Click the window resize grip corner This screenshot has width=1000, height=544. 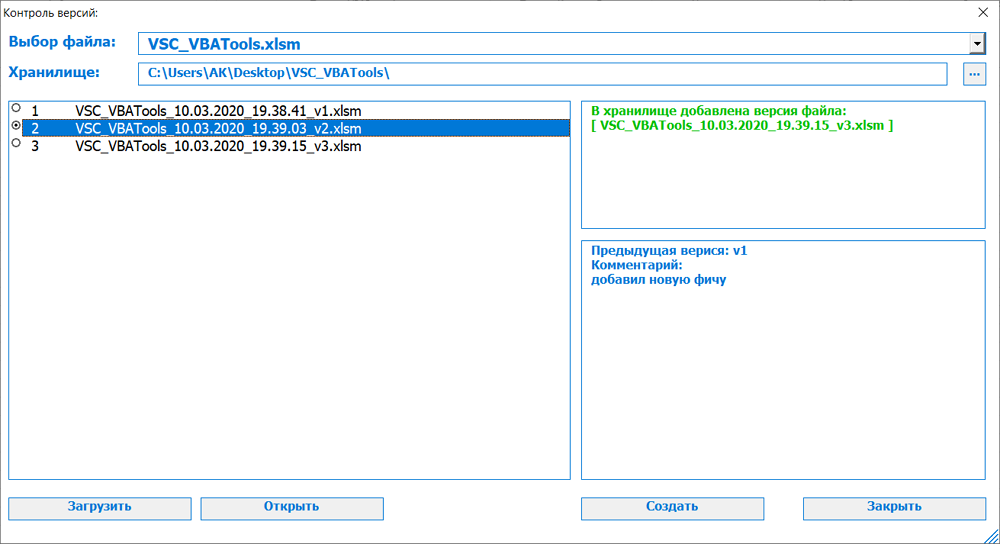pyautogui.click(x=991, y=536)
